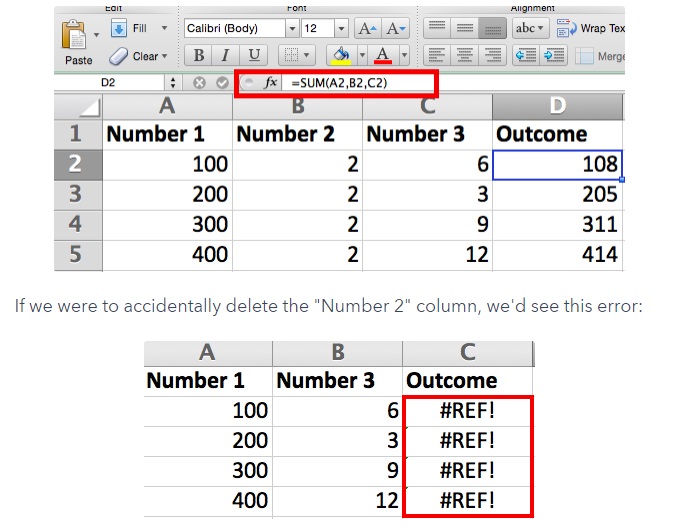Click the Clear eraser icon

[118, 57]
